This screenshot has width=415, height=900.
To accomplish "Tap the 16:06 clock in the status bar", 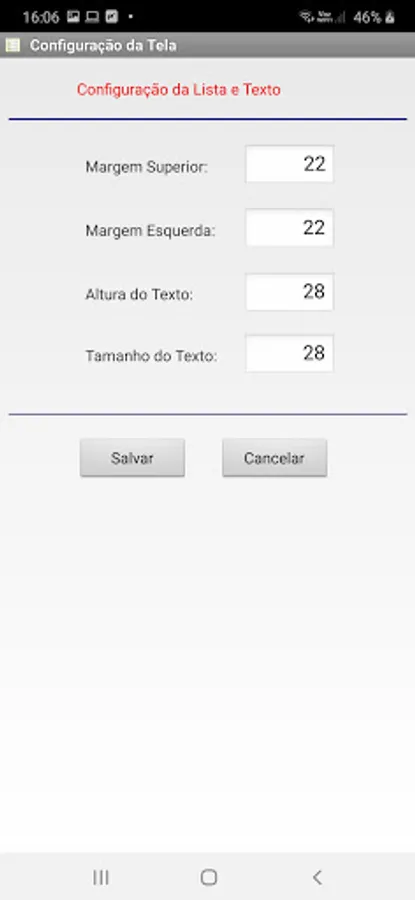I will point(41,17).
